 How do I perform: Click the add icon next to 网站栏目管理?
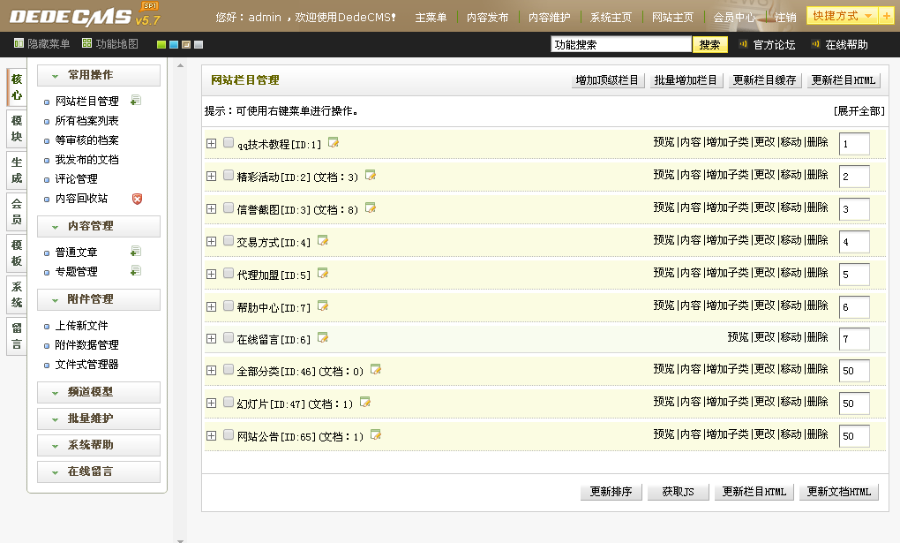135,100
